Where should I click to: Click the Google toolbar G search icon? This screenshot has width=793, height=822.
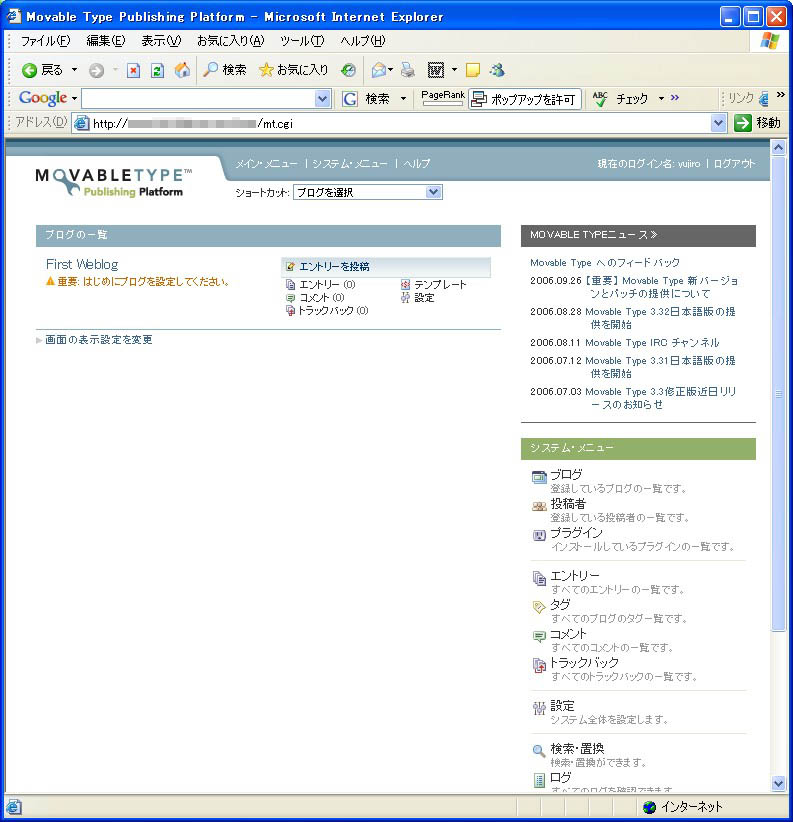pos(350,99)
